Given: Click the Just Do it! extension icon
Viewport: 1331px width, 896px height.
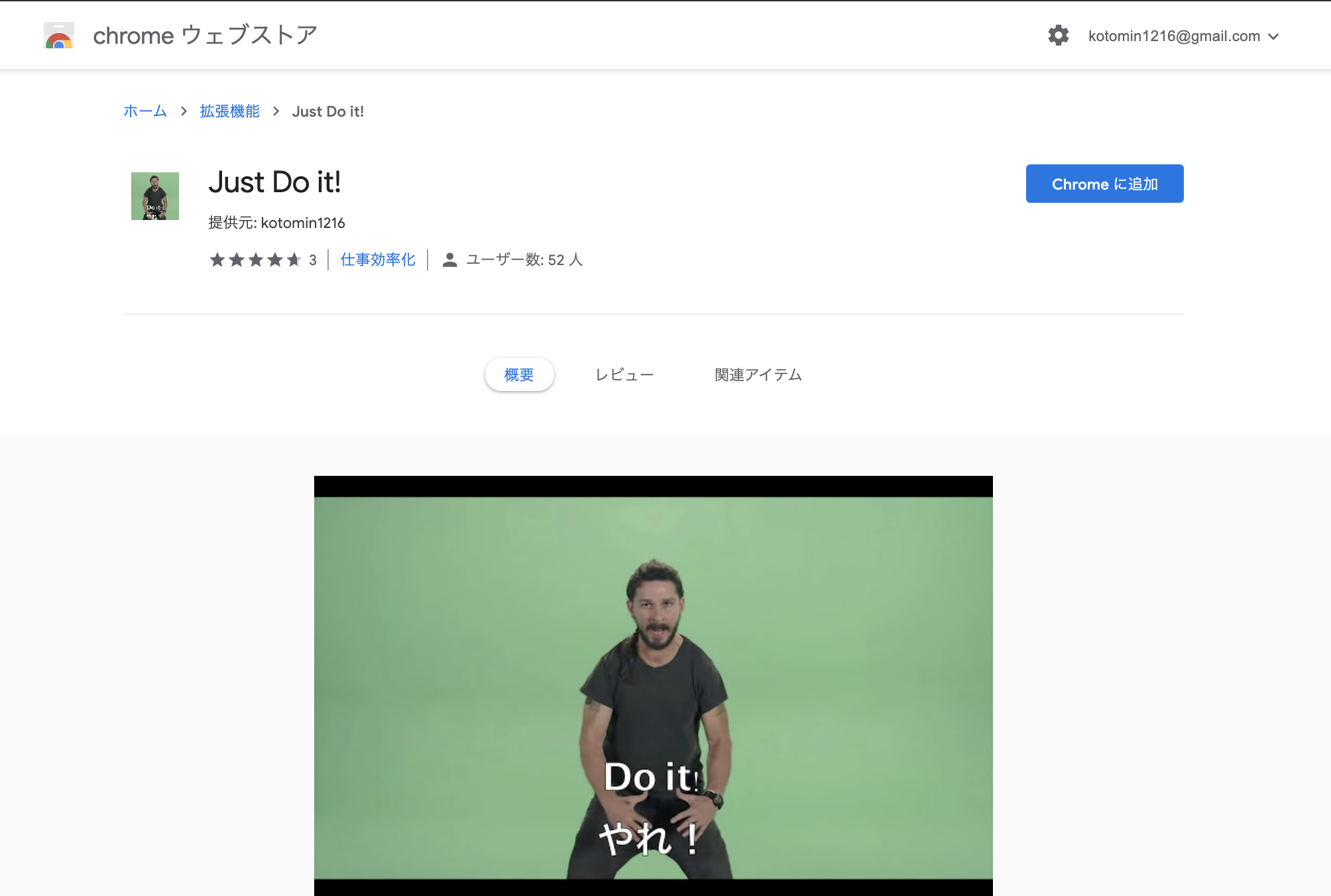Looking at the screenshot, I should 154,196.
